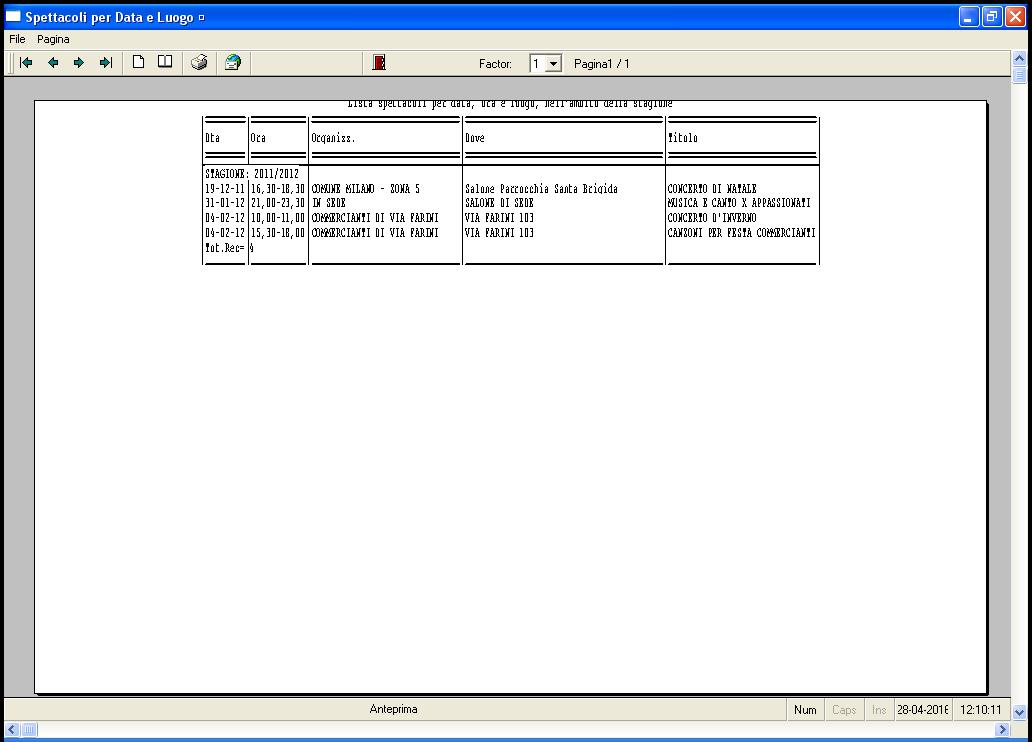Click the globe export icon
The image size is (1032, 742).
tap(232, 63)
